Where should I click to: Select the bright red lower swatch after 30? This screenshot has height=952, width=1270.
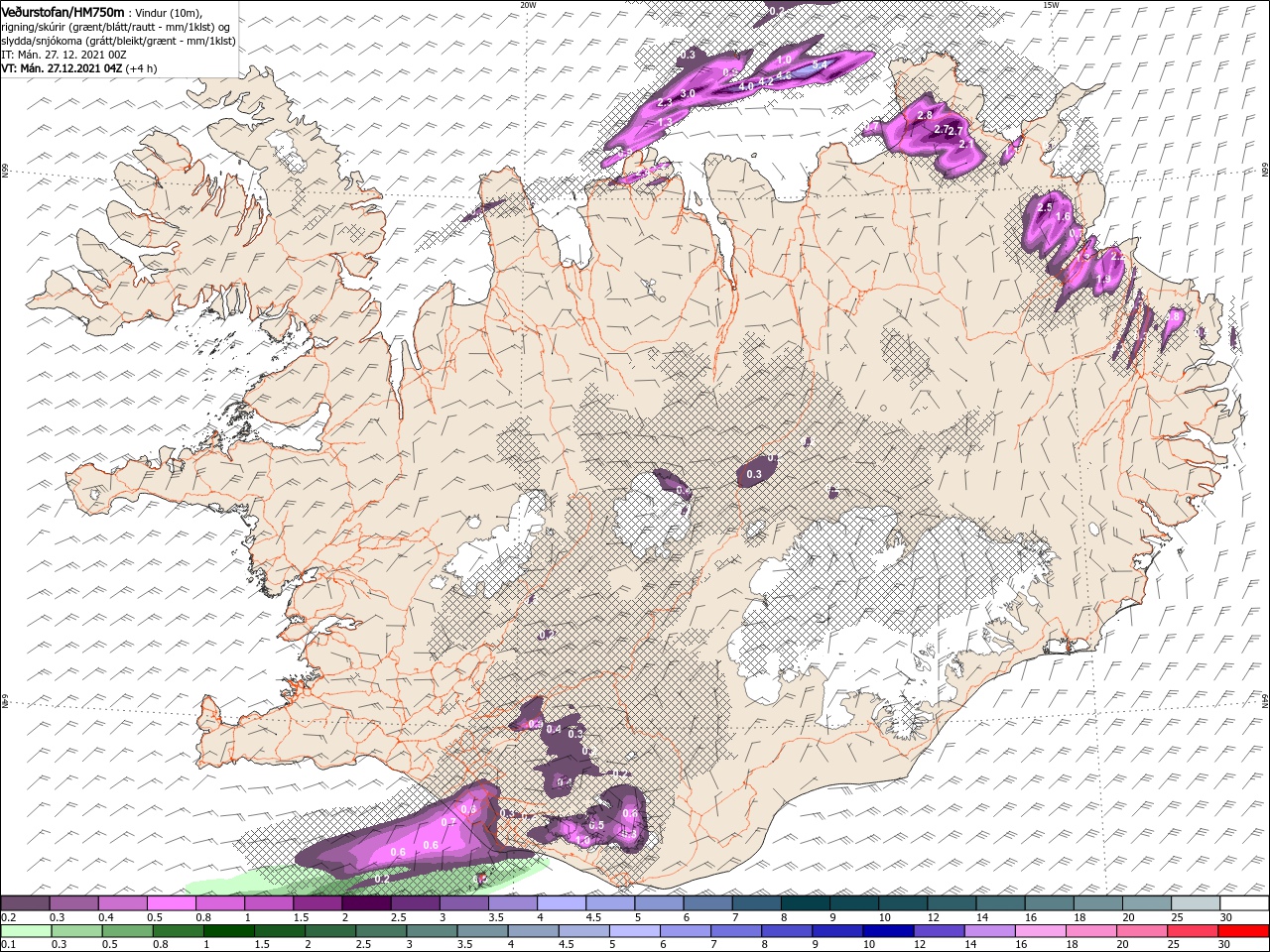(x=1244, y=931)
